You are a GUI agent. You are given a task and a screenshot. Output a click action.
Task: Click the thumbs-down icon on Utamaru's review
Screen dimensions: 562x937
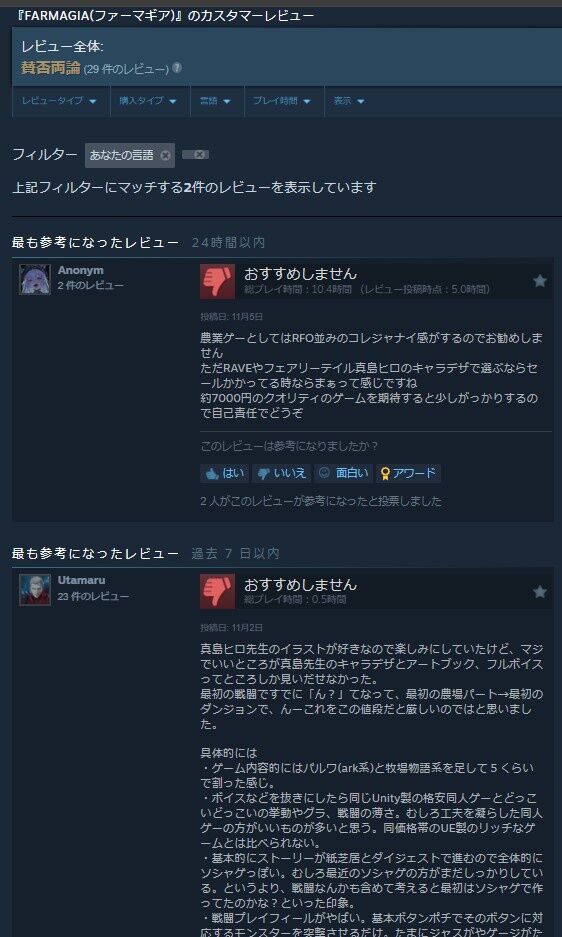tap(218, 592)
